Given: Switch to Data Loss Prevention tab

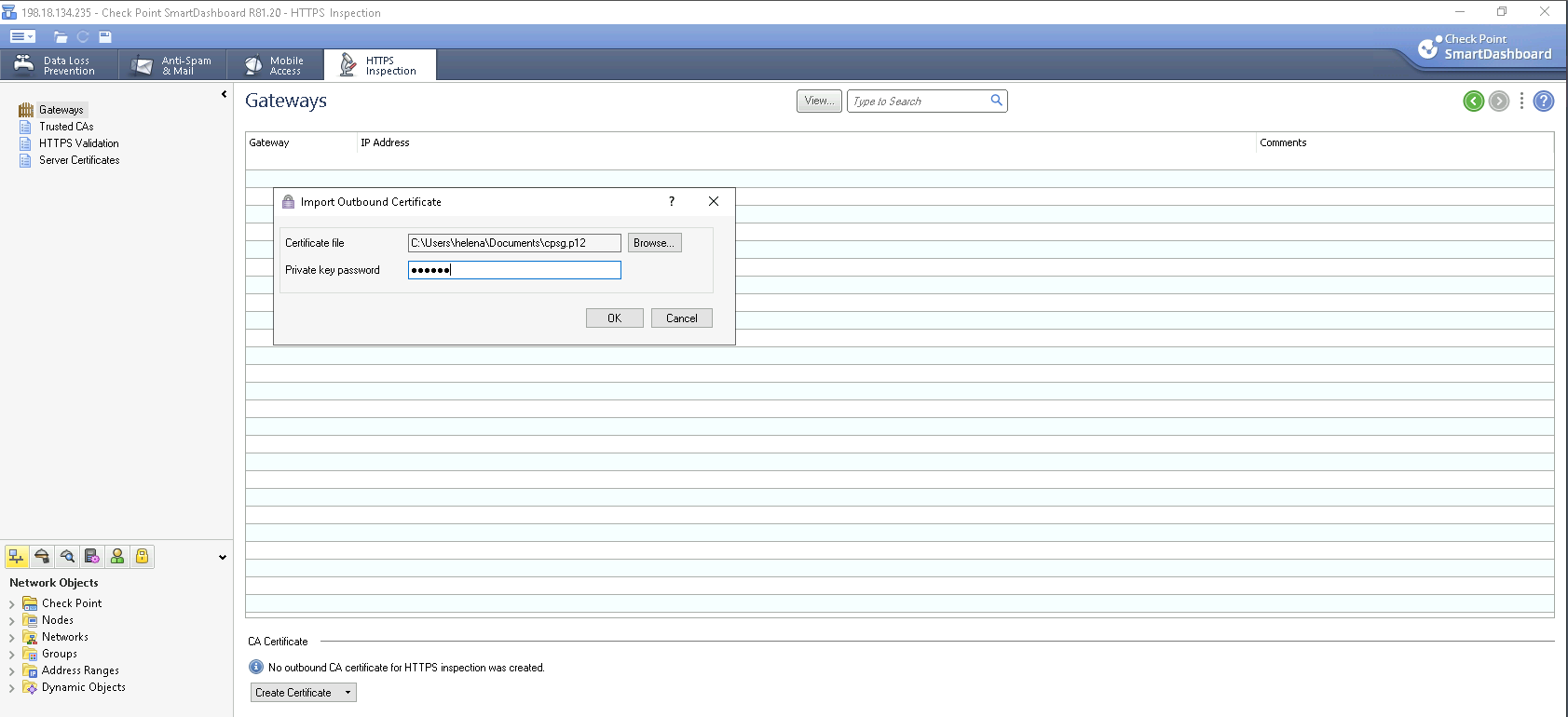Looking at the screenshot, I should pyautogui.click(x=59, y=65).
